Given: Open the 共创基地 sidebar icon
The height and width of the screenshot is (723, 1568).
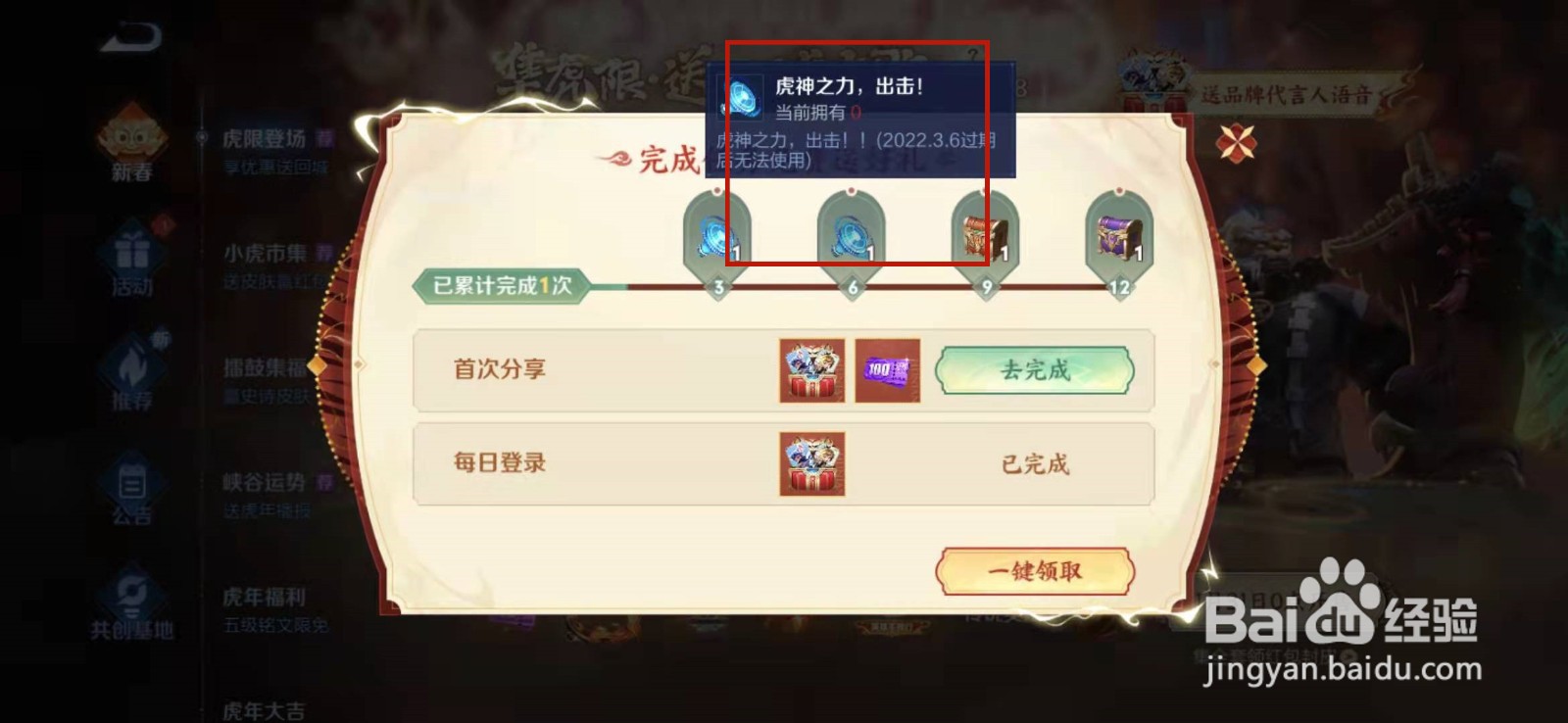Looking at the screenshot, I should 131,604.
